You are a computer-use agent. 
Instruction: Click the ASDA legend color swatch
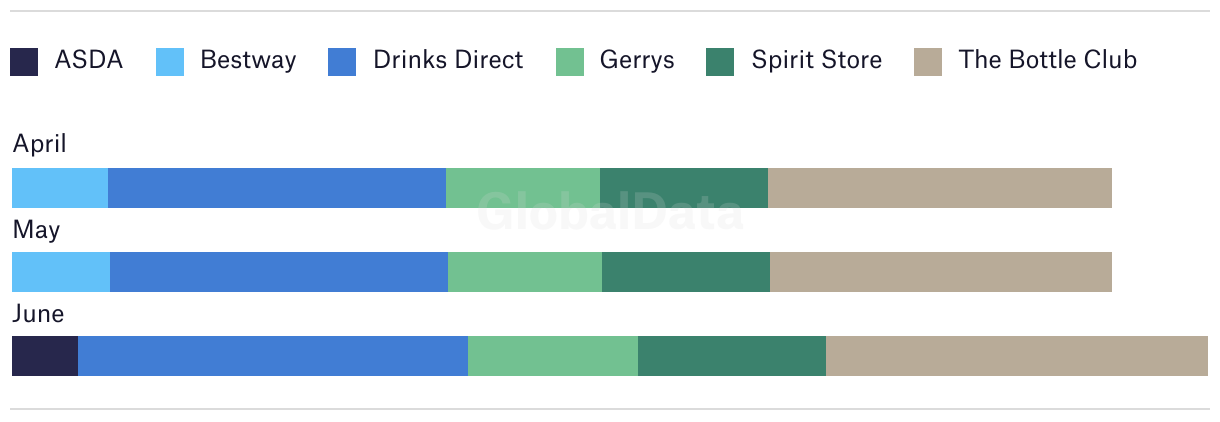(24, 62)
